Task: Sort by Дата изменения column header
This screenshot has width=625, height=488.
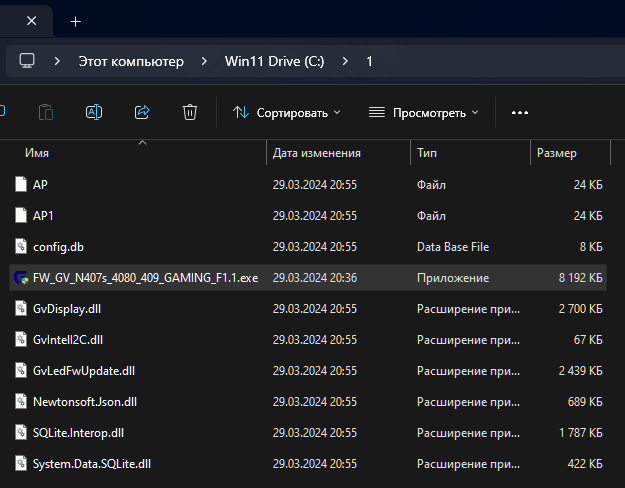Action: [x=316, y=153]
